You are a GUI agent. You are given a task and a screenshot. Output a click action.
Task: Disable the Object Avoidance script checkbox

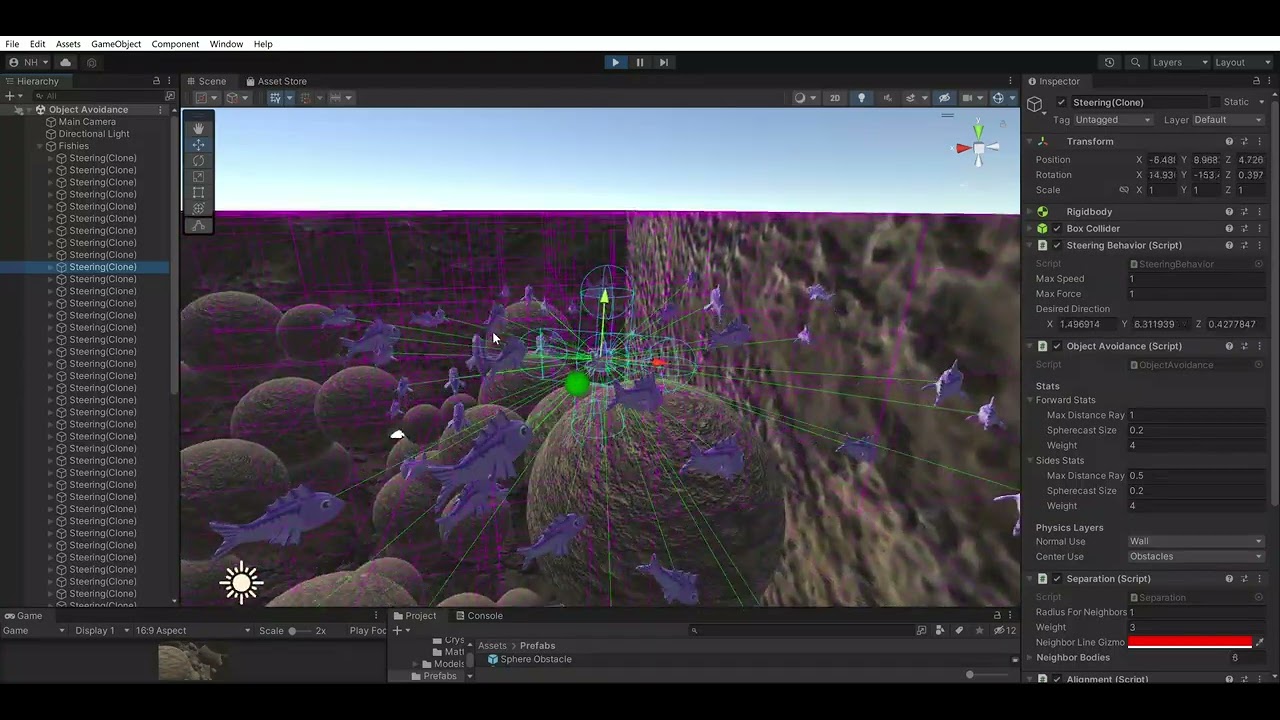pos(1057,347)
